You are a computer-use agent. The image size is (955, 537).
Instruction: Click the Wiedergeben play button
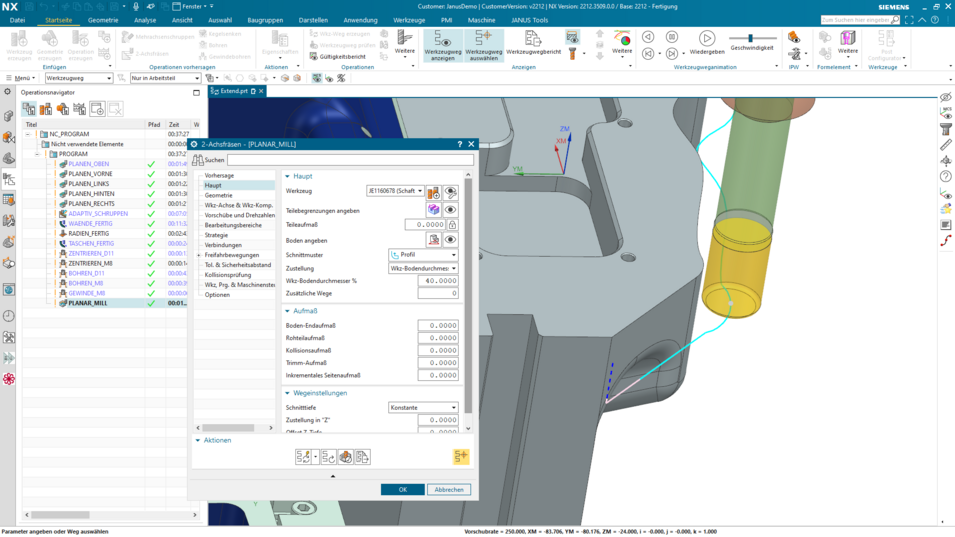click(707, 38)
